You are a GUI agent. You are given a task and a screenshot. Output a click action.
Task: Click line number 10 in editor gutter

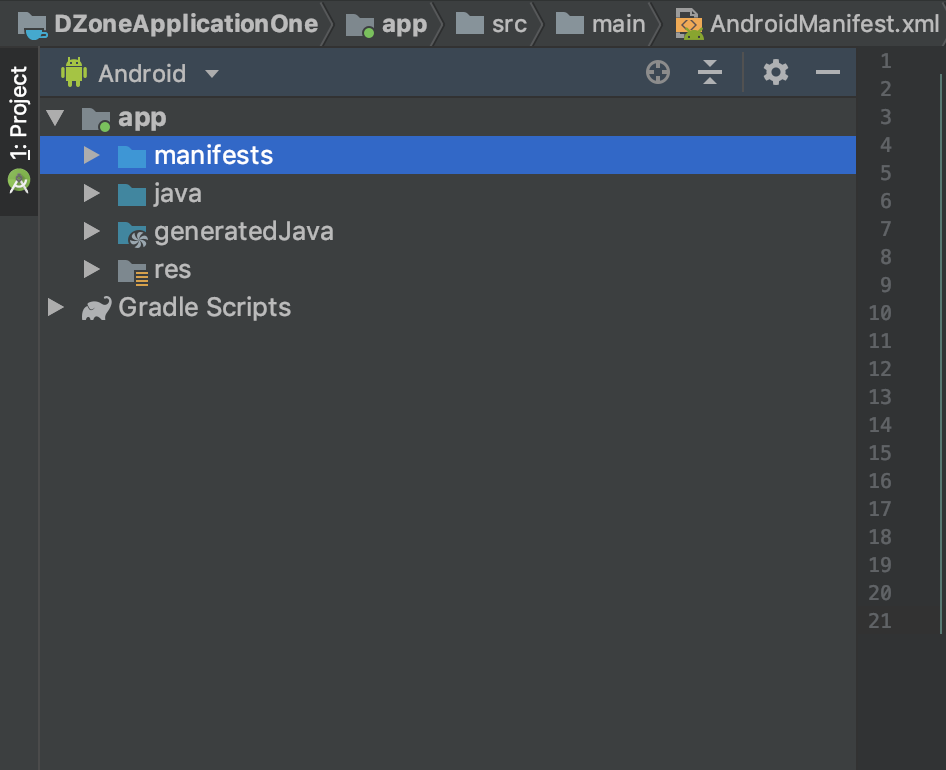click(879, 313)
